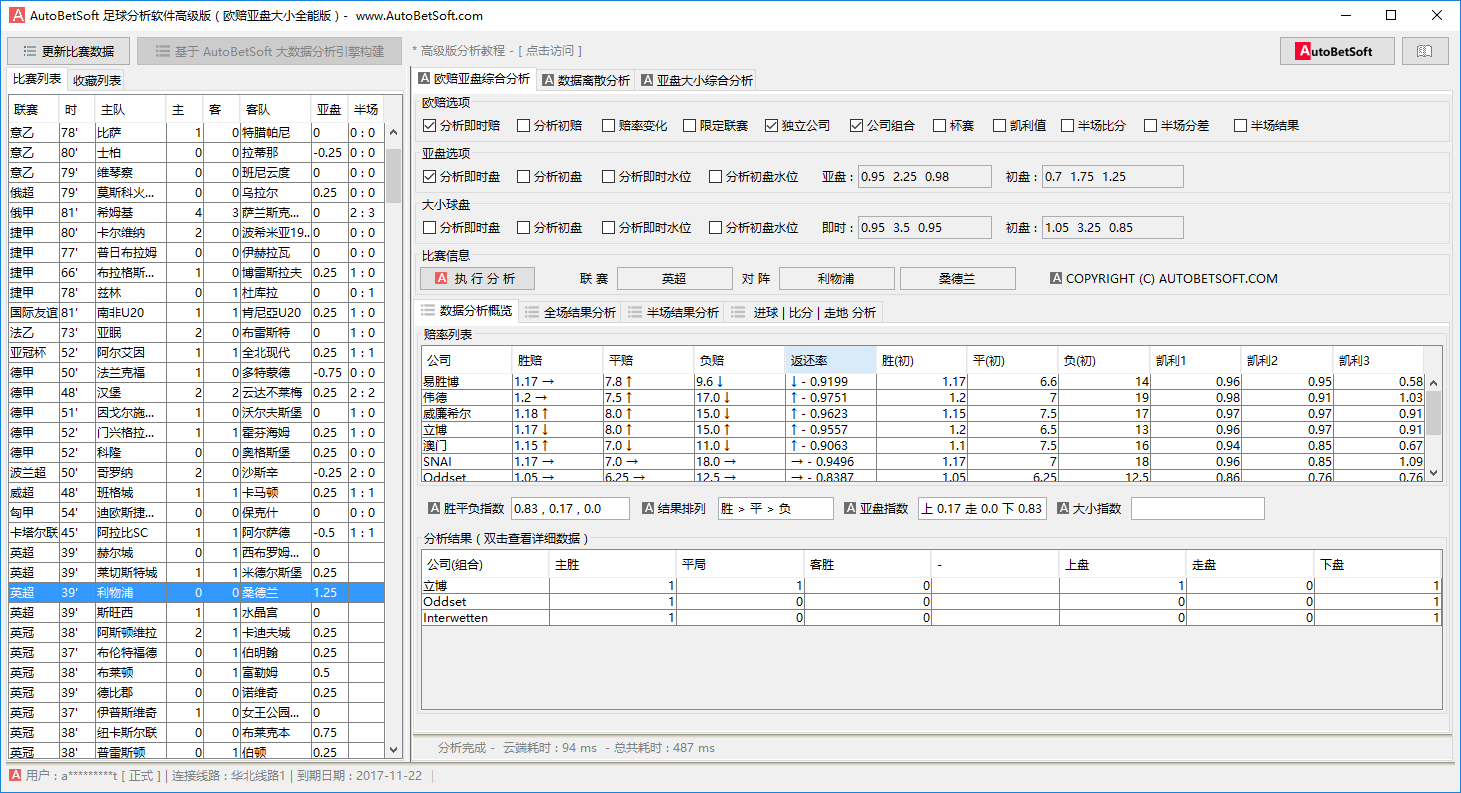Enable 杯赛 checkbox
Viewport: 1461px width, 793px height.
tap(953, 126)
